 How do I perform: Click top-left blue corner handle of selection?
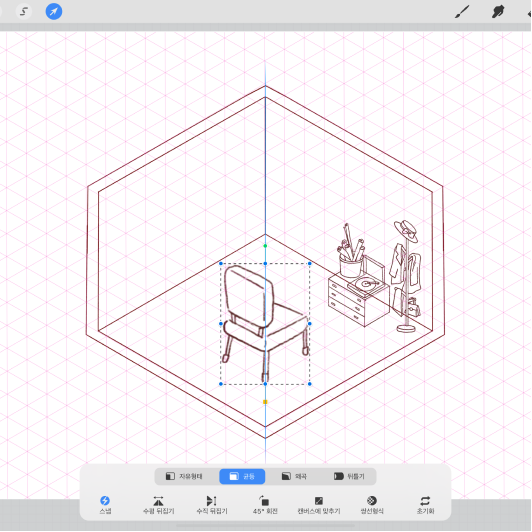(221, 263)
